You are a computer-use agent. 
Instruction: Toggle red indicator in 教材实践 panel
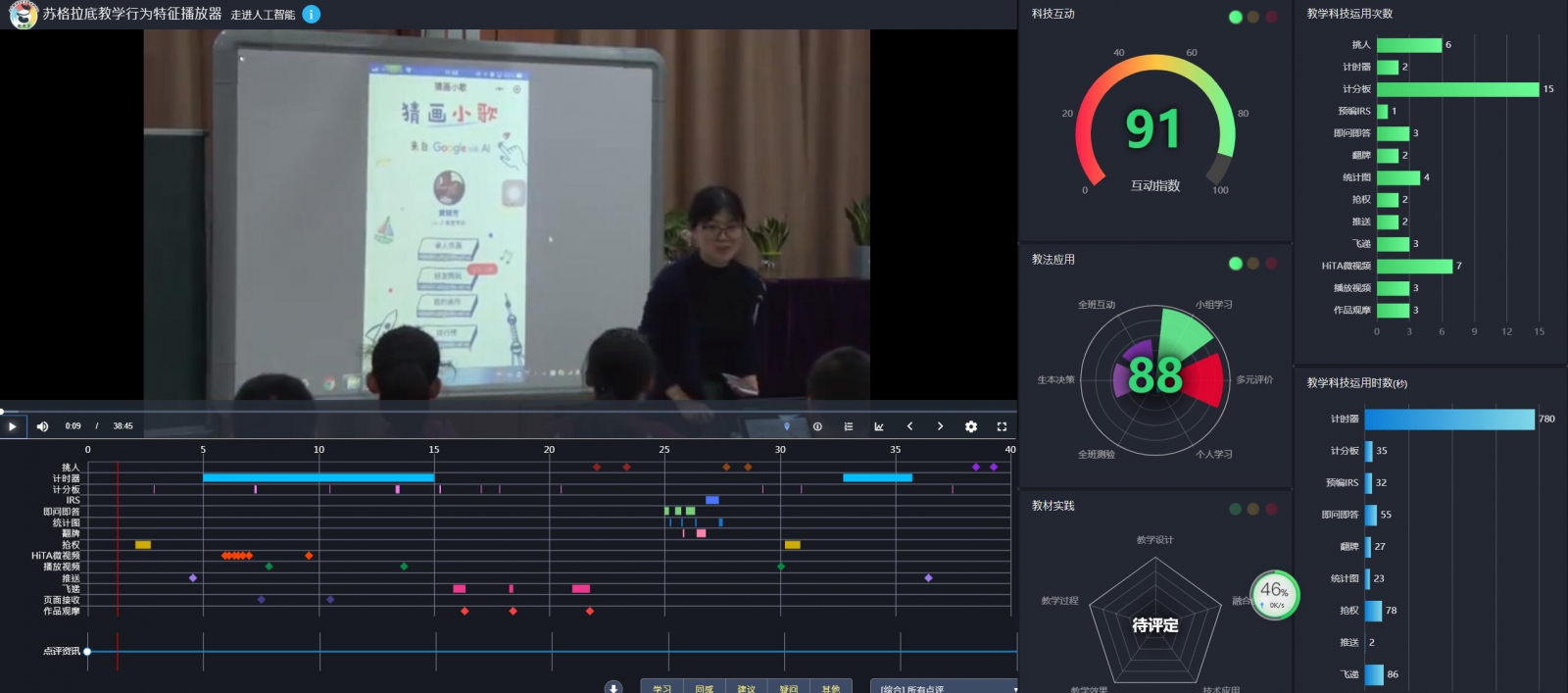pyautogui.click(x=1271, y=509)
